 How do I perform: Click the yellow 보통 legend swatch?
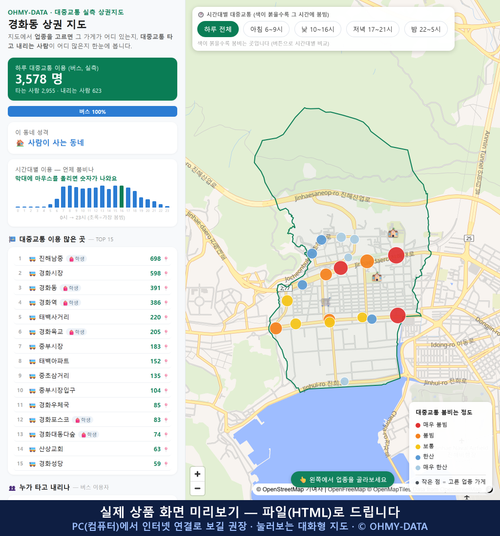click(418, 447)
